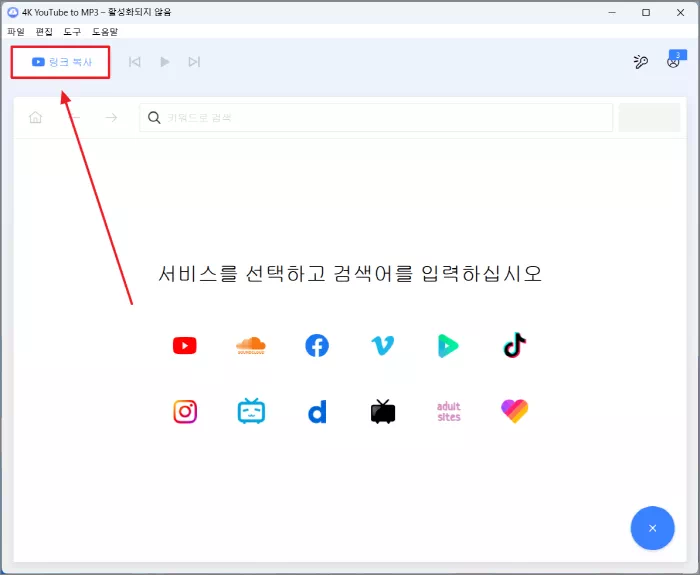Open the 편집 menu

(44, 32)
